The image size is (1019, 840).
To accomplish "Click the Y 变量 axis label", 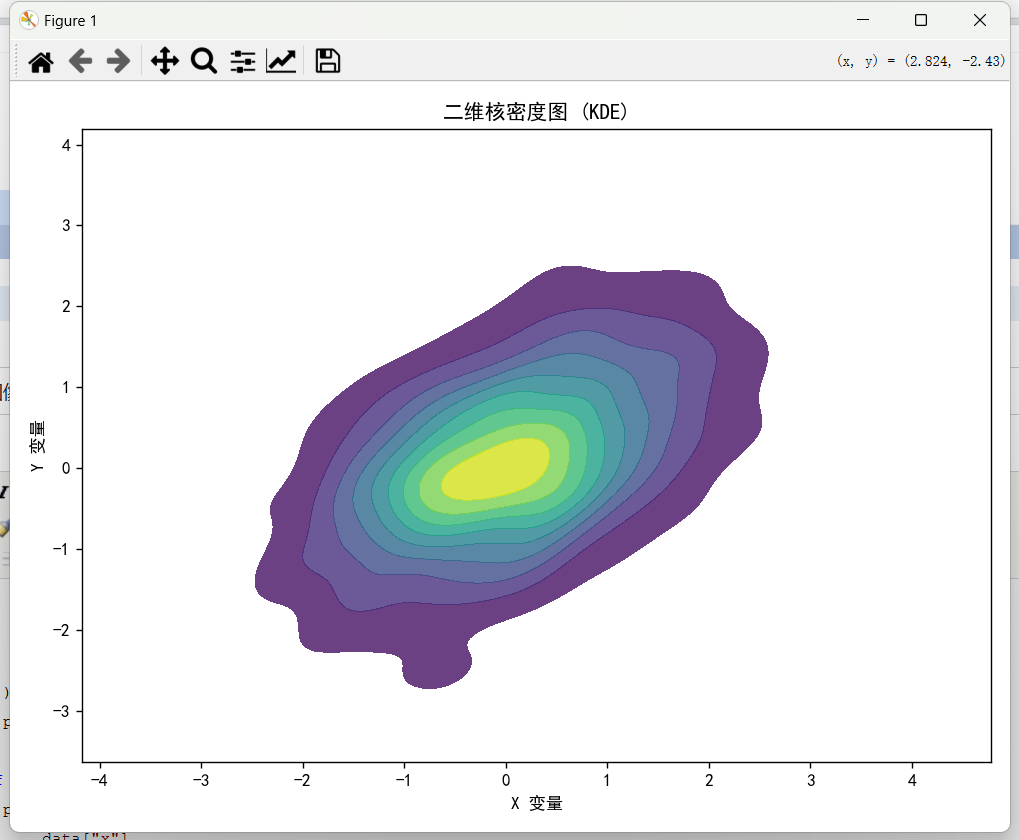I will click(38, 446).
